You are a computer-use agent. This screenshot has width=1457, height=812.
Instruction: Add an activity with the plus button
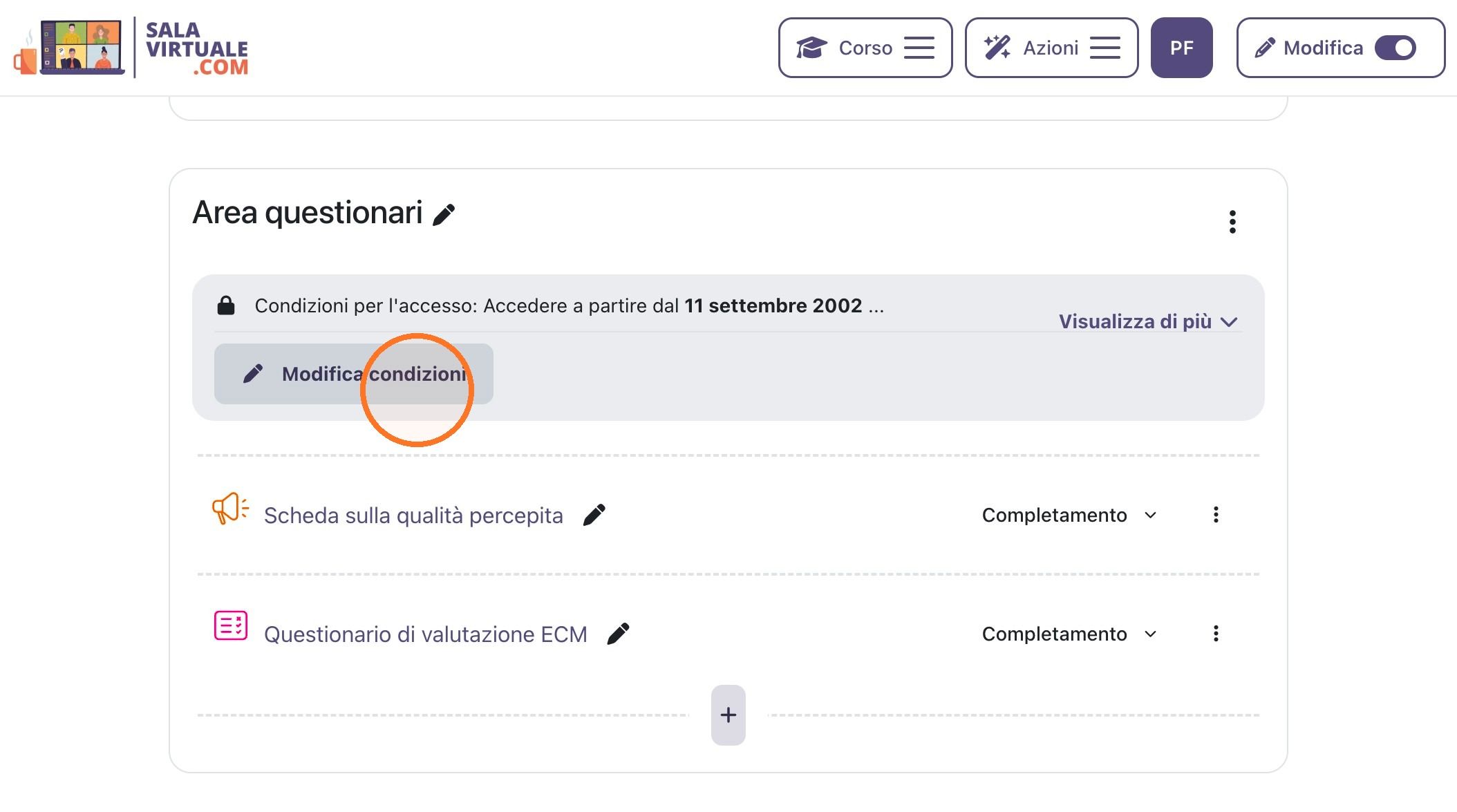click(728, 715)
